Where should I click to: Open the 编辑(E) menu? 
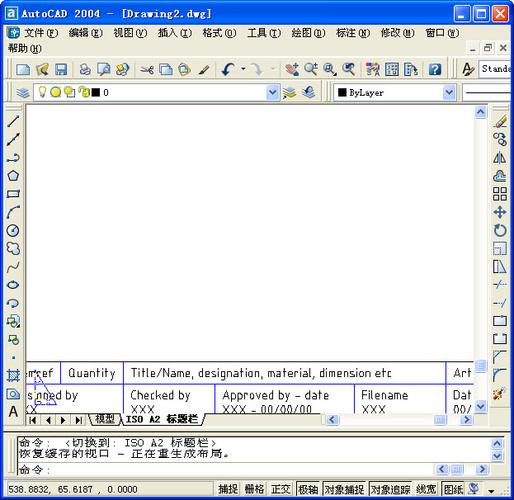point(86,33)
